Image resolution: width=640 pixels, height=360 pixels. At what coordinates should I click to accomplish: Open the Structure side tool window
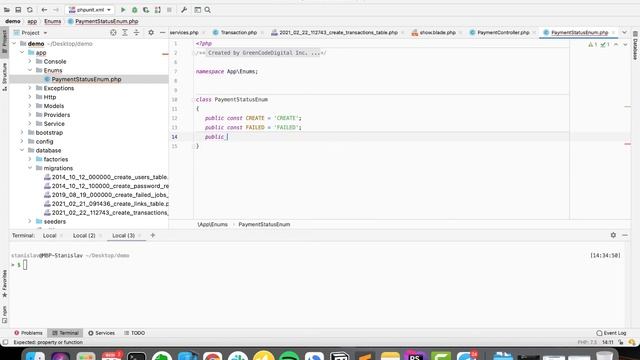pos(4,77)
